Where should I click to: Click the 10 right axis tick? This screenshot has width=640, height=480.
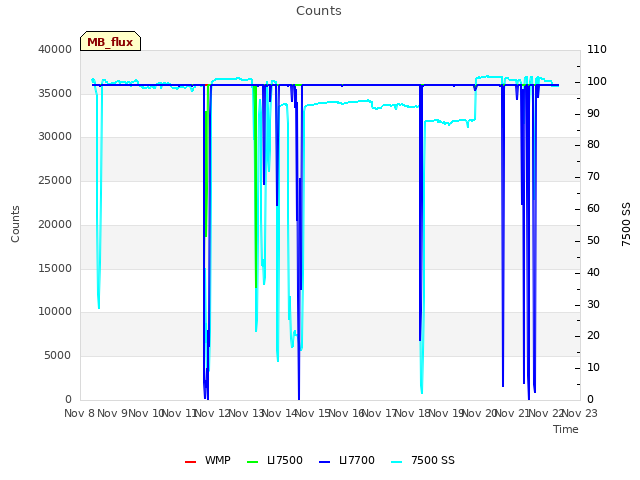pyautogui.click(x=593, y=368)
